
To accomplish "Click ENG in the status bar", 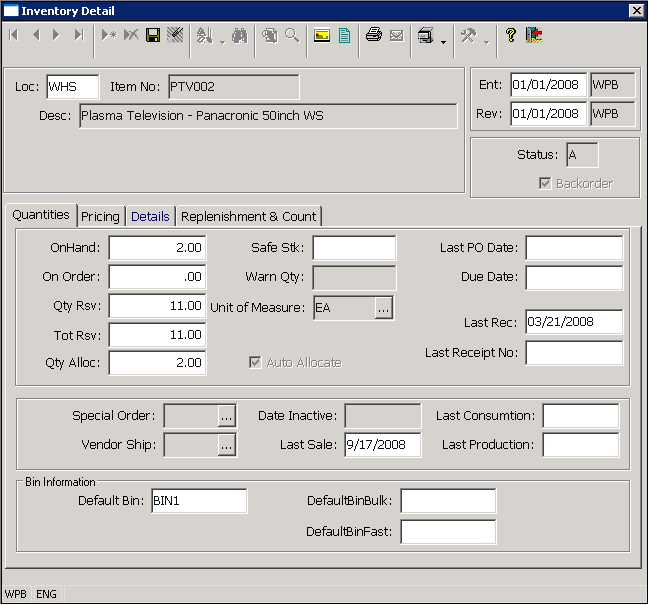I will tap(46, 594).
